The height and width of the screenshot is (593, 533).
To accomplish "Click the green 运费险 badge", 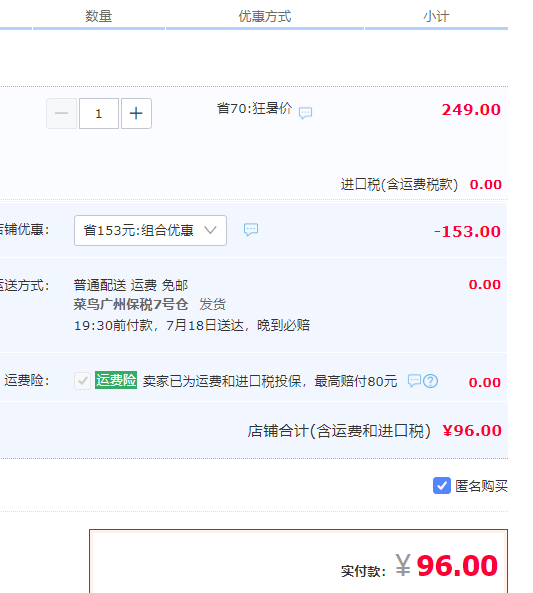I will tap(116, 380).
